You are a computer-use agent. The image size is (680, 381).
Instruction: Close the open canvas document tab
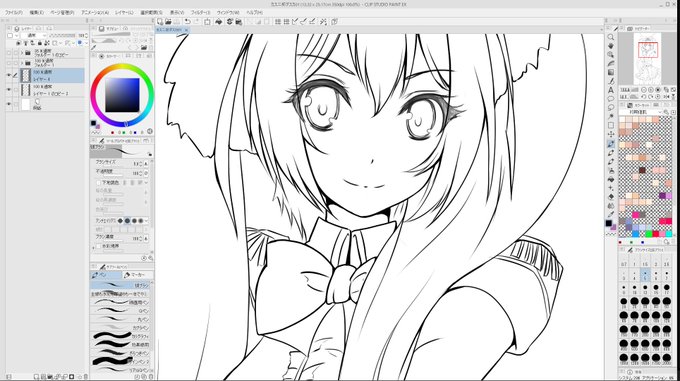tap(186, 30)
